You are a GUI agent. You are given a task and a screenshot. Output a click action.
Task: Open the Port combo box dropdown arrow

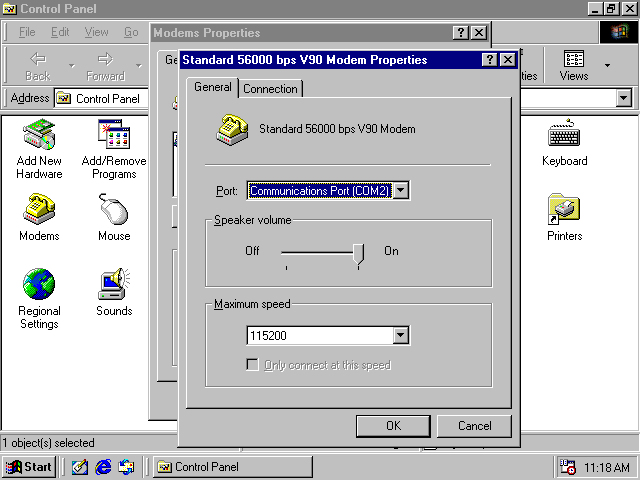click(401, 190)
